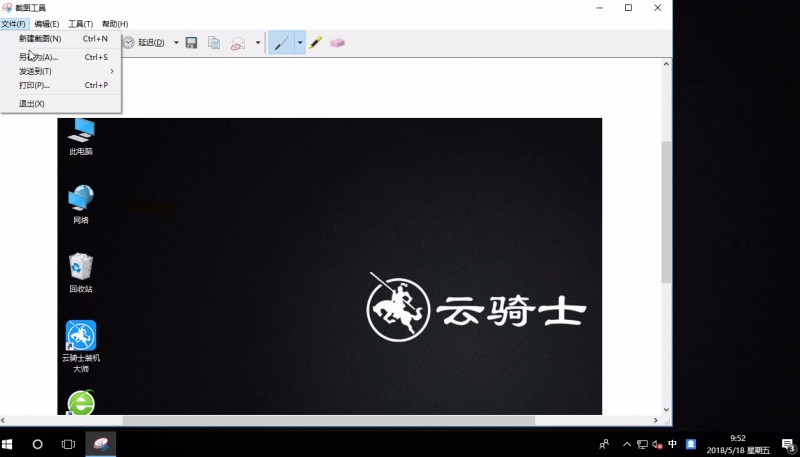800x457 pixels.
Task: Click the network tray icon
Action: point(642,444)
